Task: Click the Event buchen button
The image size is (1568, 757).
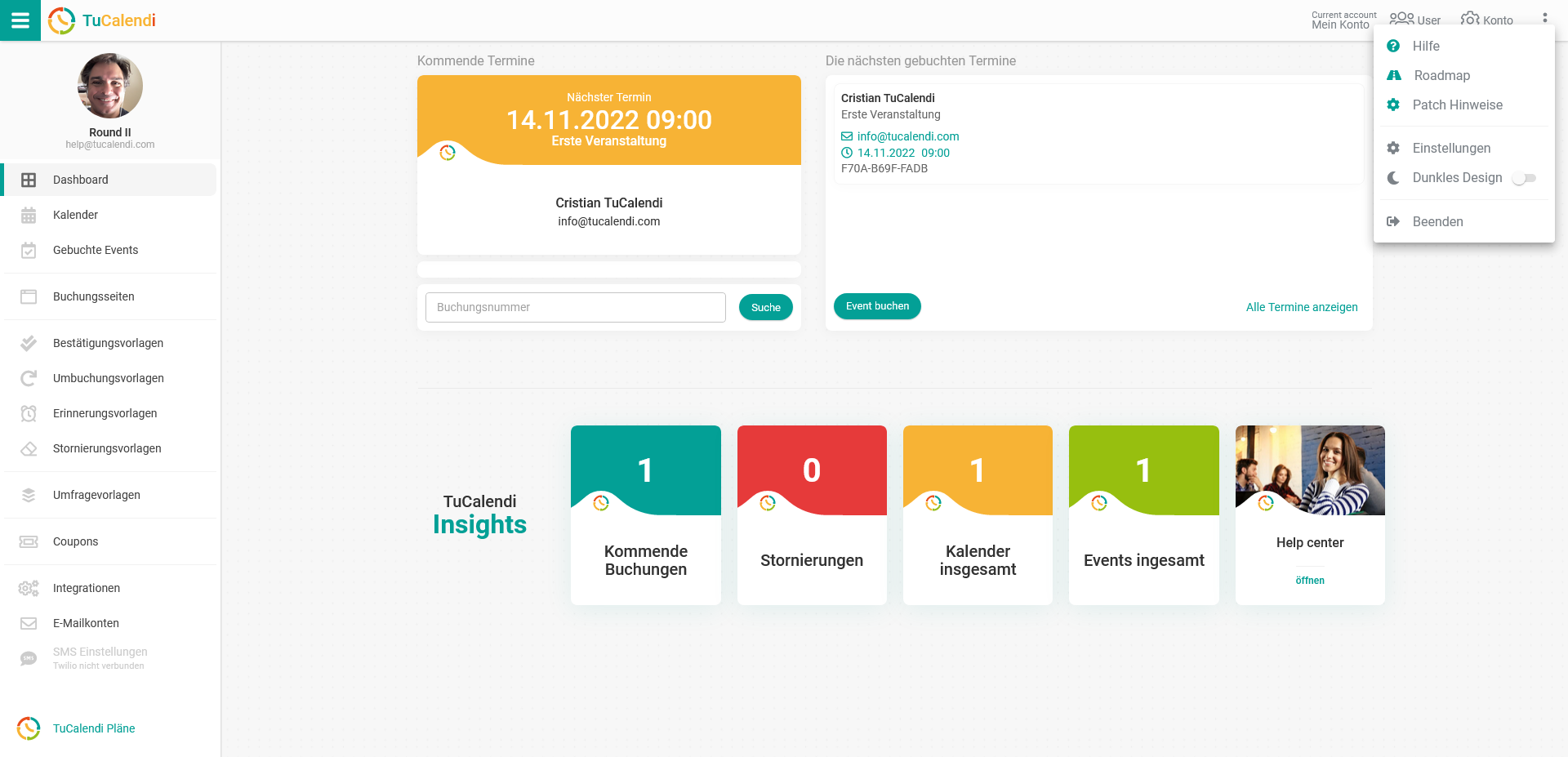Action: click(877, 306)
